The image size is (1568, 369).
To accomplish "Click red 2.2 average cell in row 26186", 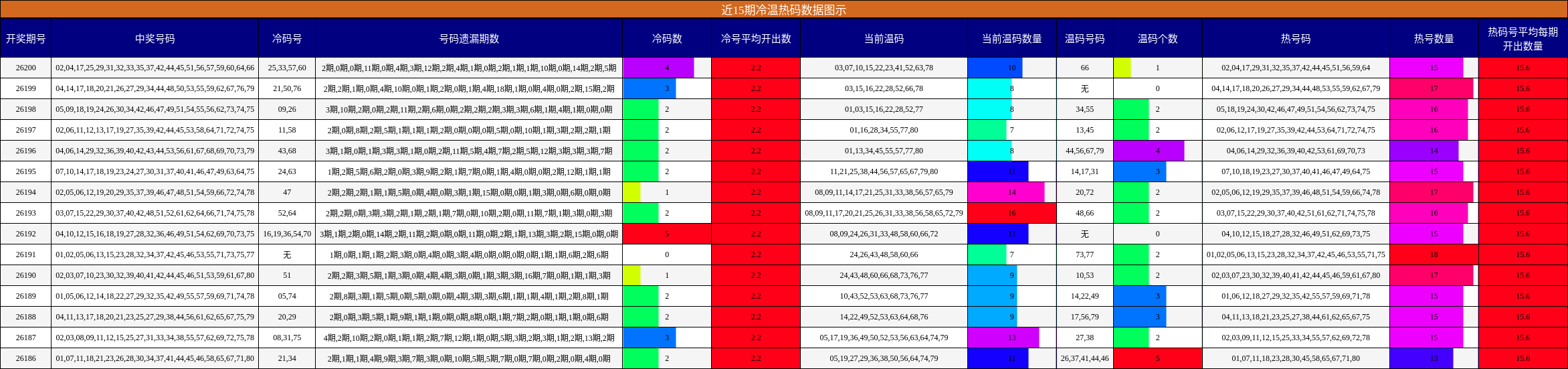I will pyautogui.click(x=756, y=358).
